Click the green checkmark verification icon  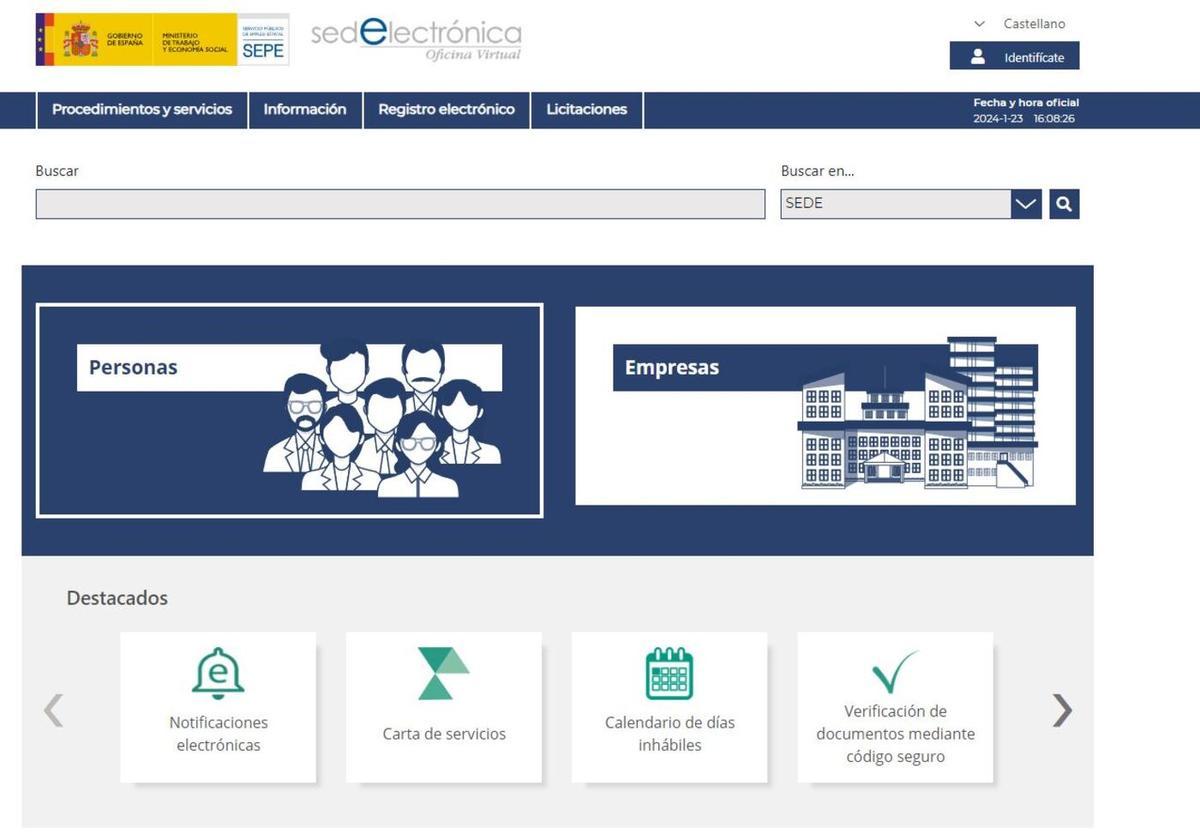[895, 672]
